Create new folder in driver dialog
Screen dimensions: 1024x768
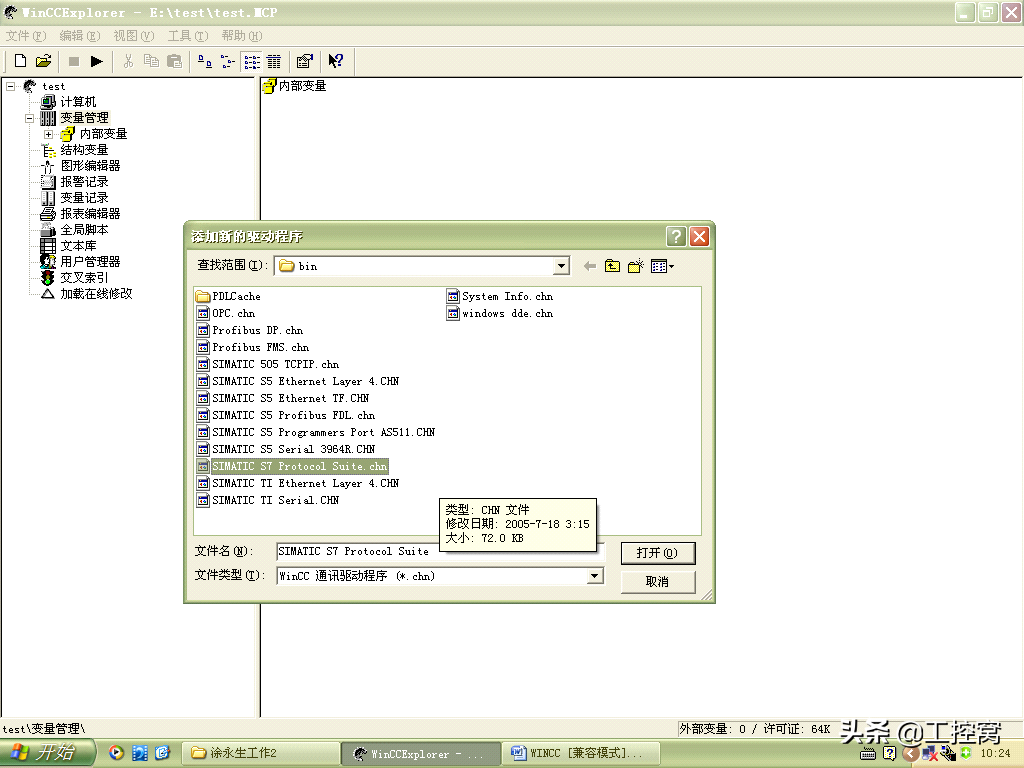click(x=635, y=266)
